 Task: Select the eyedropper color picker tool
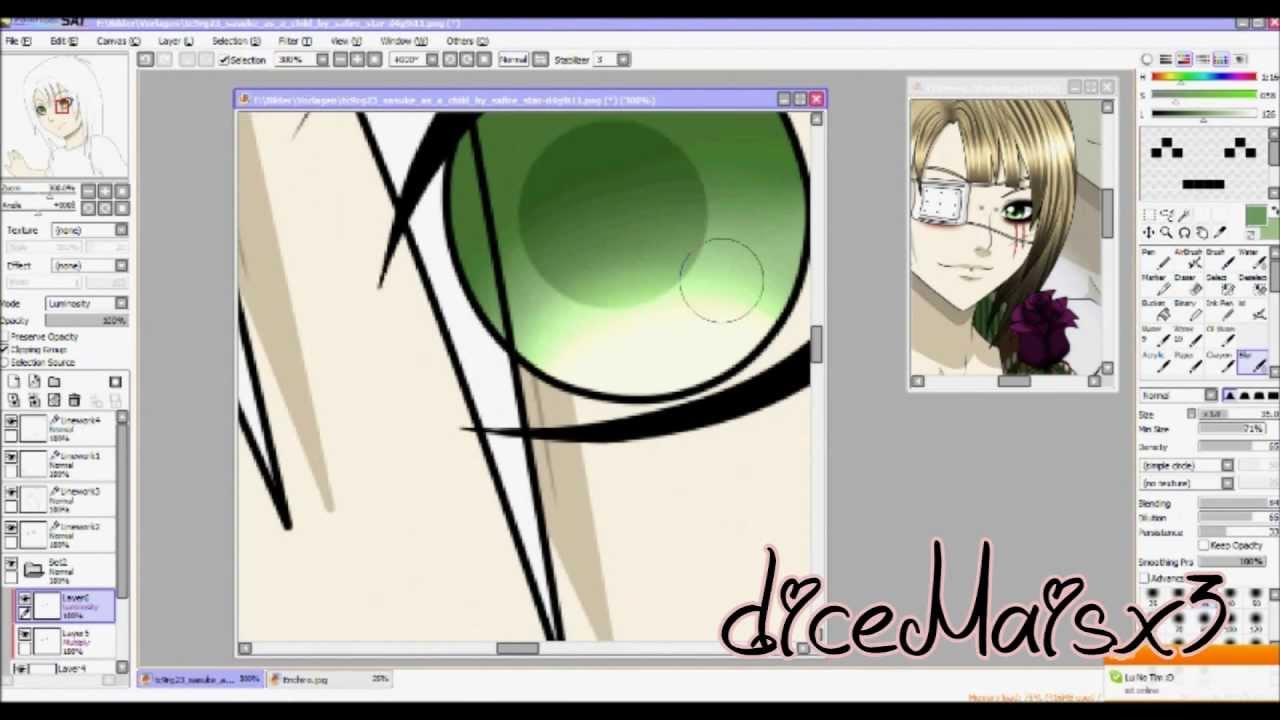point(1220,233)
